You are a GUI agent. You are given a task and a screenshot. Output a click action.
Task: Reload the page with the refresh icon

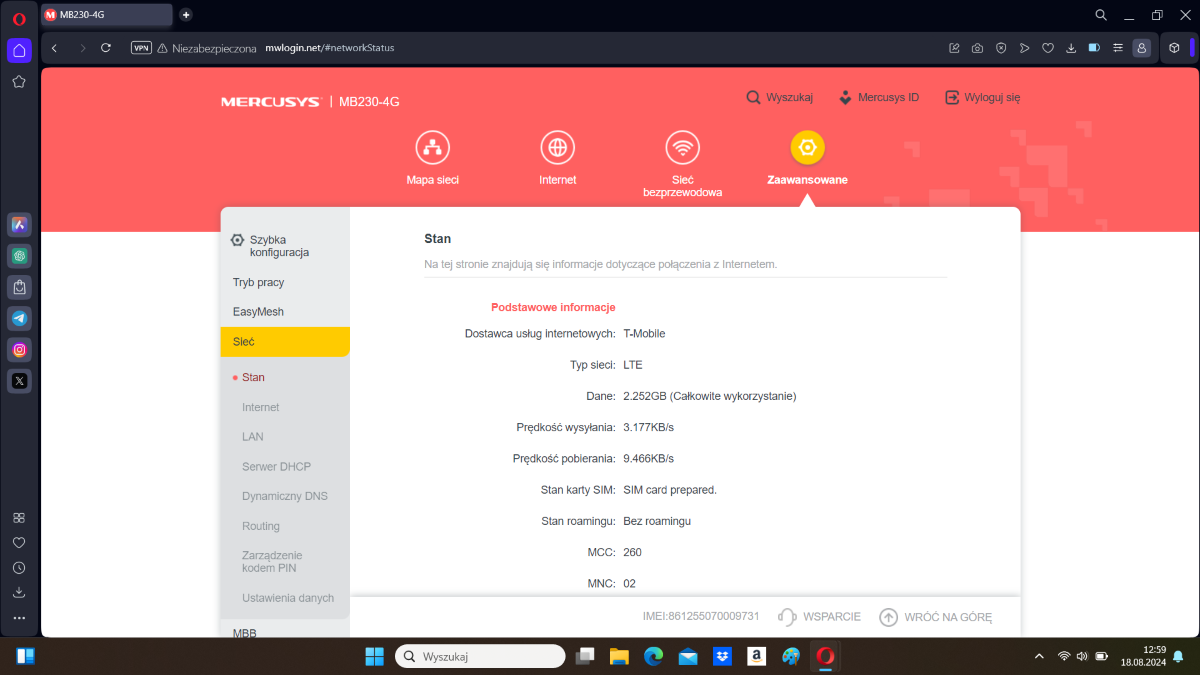106,48
